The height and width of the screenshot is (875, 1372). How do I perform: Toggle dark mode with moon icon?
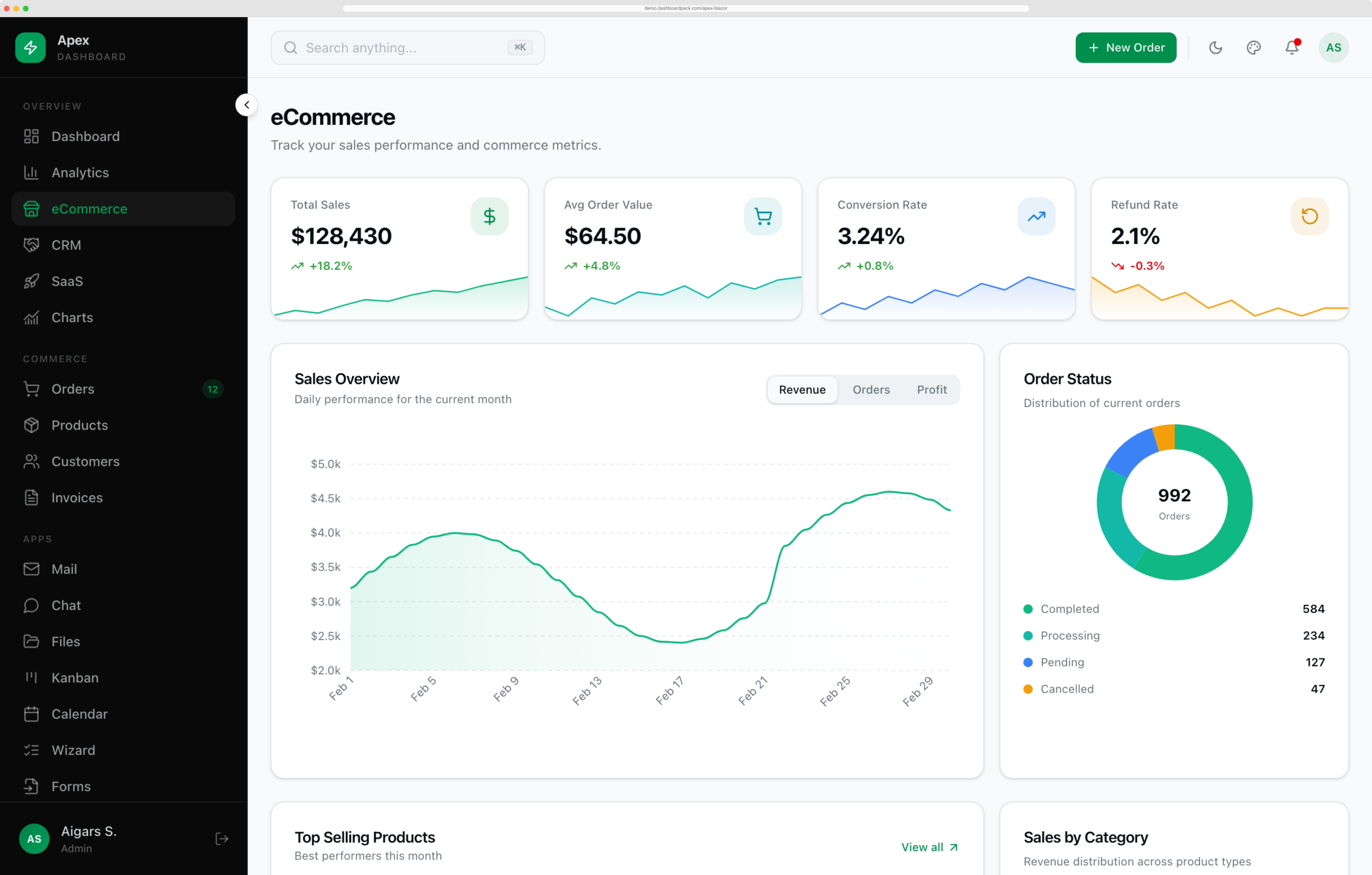click(x=1216, y=47)
